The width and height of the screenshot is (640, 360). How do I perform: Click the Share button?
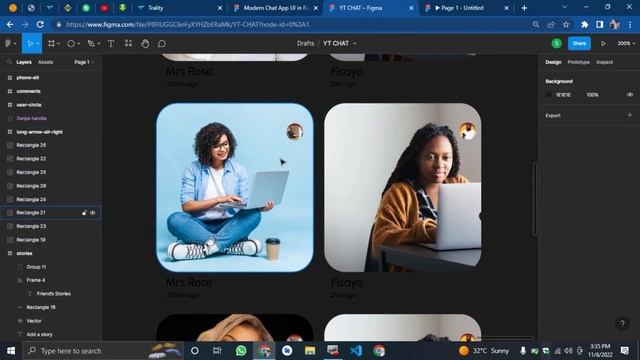[x=579, y=43]
